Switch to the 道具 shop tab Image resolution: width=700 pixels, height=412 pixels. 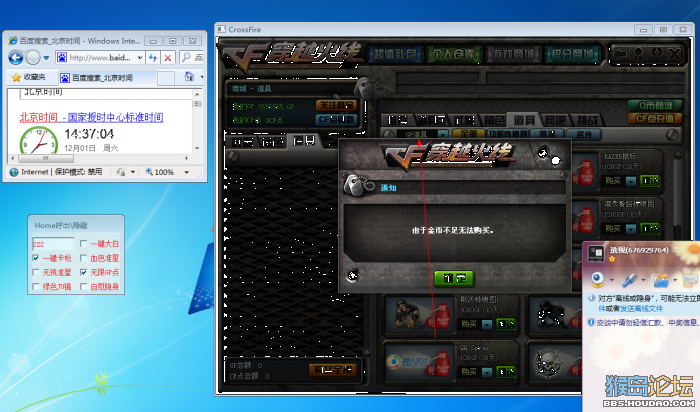tap(524, 120)
